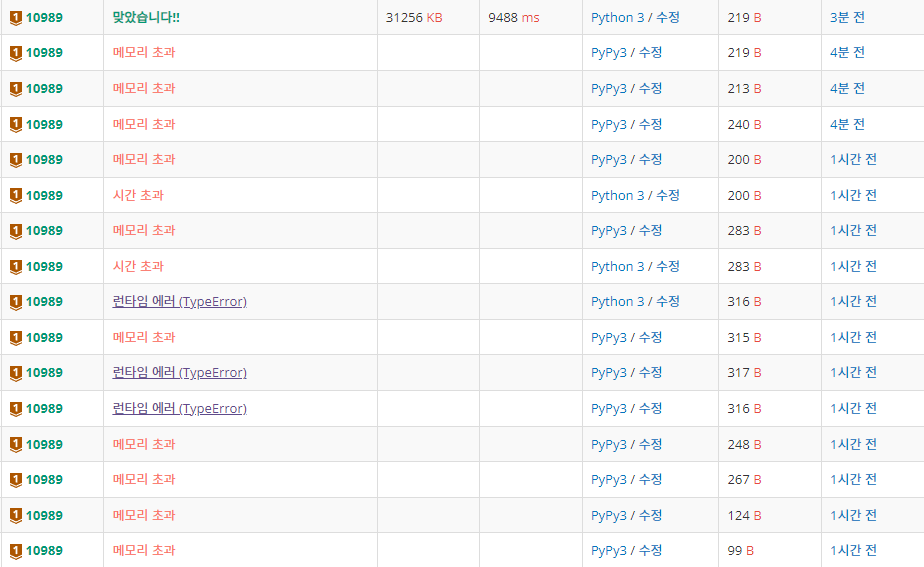Click 수정 in the 240 B row

(651, 124)
